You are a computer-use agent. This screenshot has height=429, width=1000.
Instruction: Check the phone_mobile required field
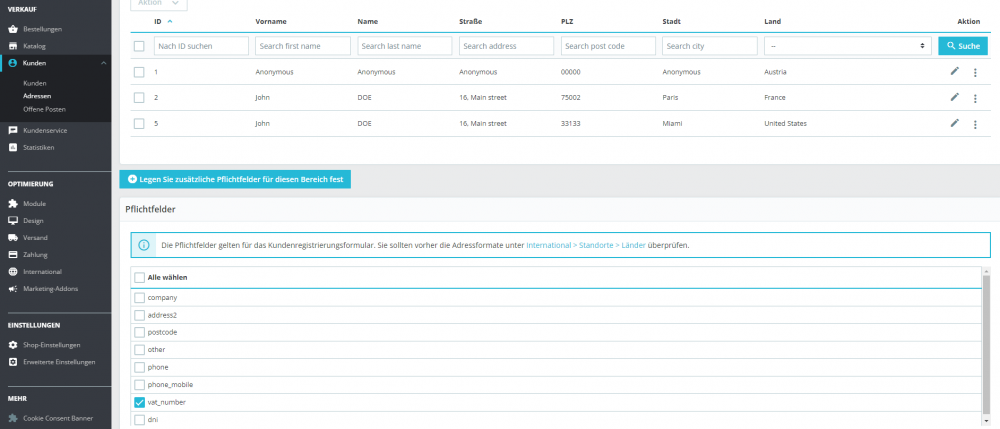click(x=140, y=384)
